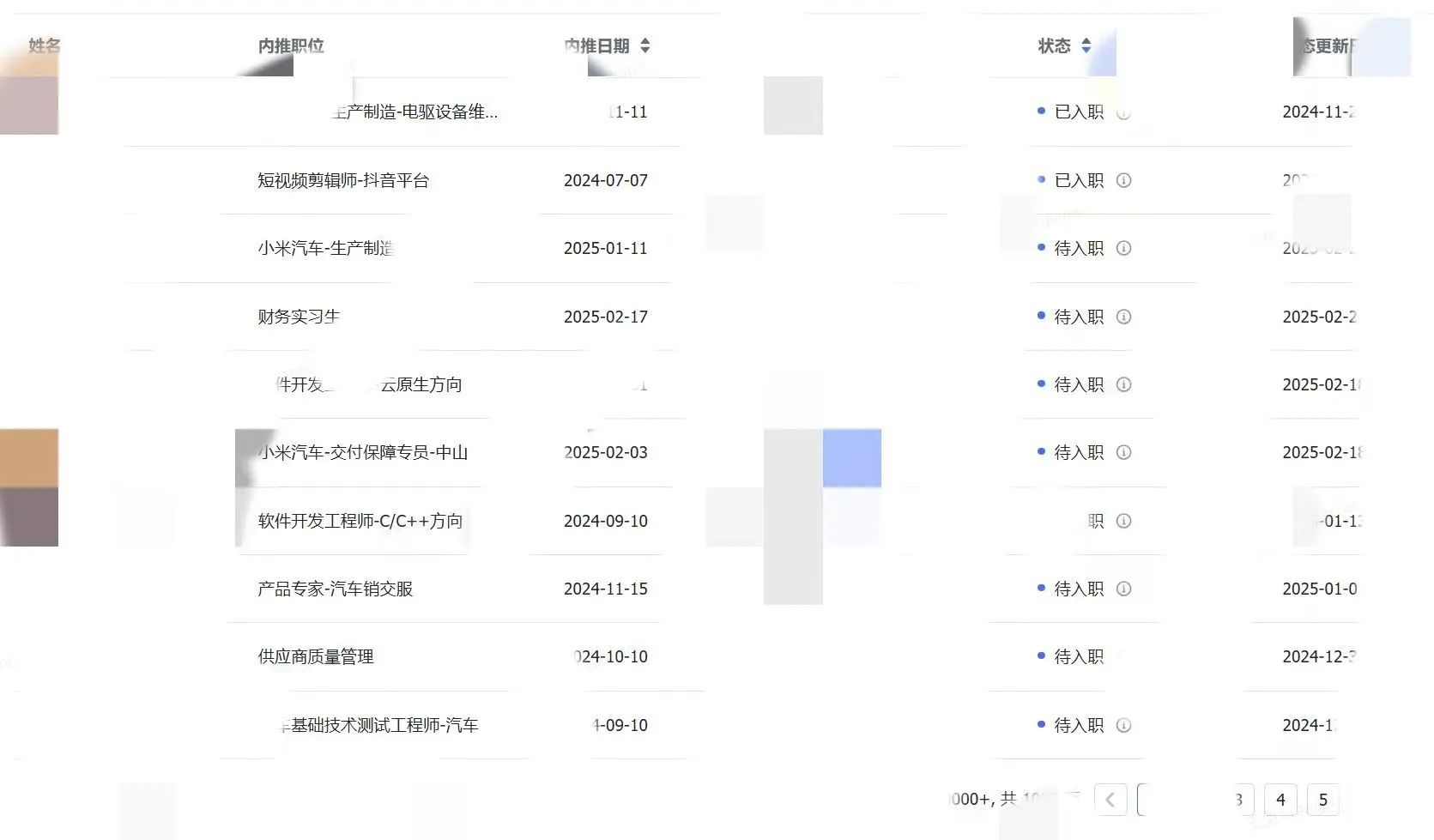Click the 已入职 status label for 短视频剪辑师
Screen dimensions: 1434x840
point(1079,181)
